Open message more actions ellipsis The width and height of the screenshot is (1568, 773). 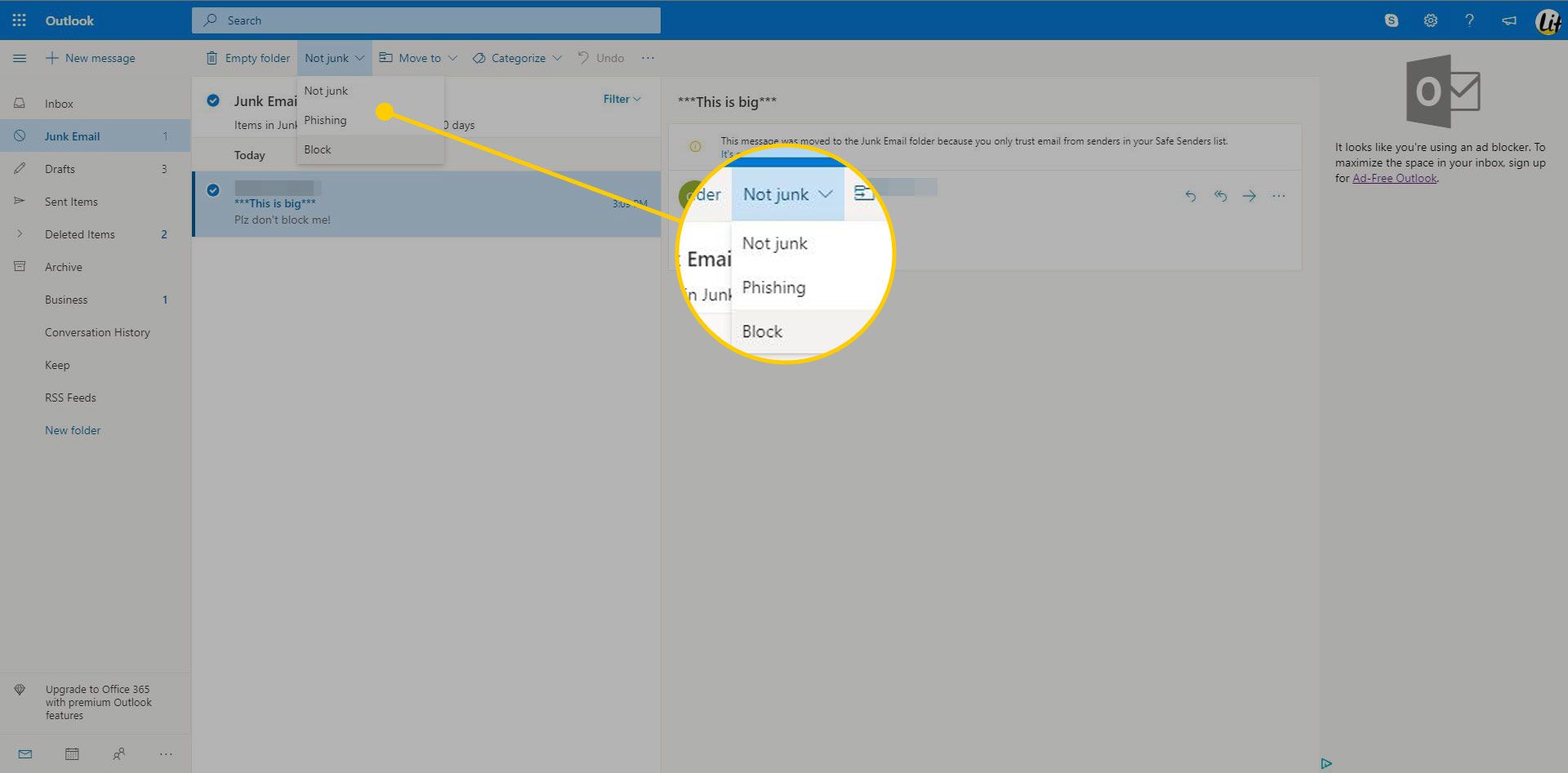1279,196
